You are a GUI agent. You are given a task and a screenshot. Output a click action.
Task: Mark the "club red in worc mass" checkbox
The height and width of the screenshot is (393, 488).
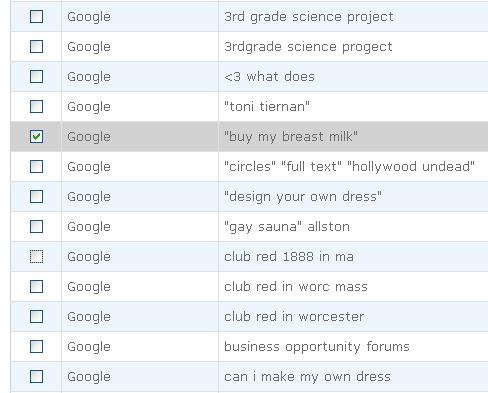pyautogui.click(x=36, y=286)
